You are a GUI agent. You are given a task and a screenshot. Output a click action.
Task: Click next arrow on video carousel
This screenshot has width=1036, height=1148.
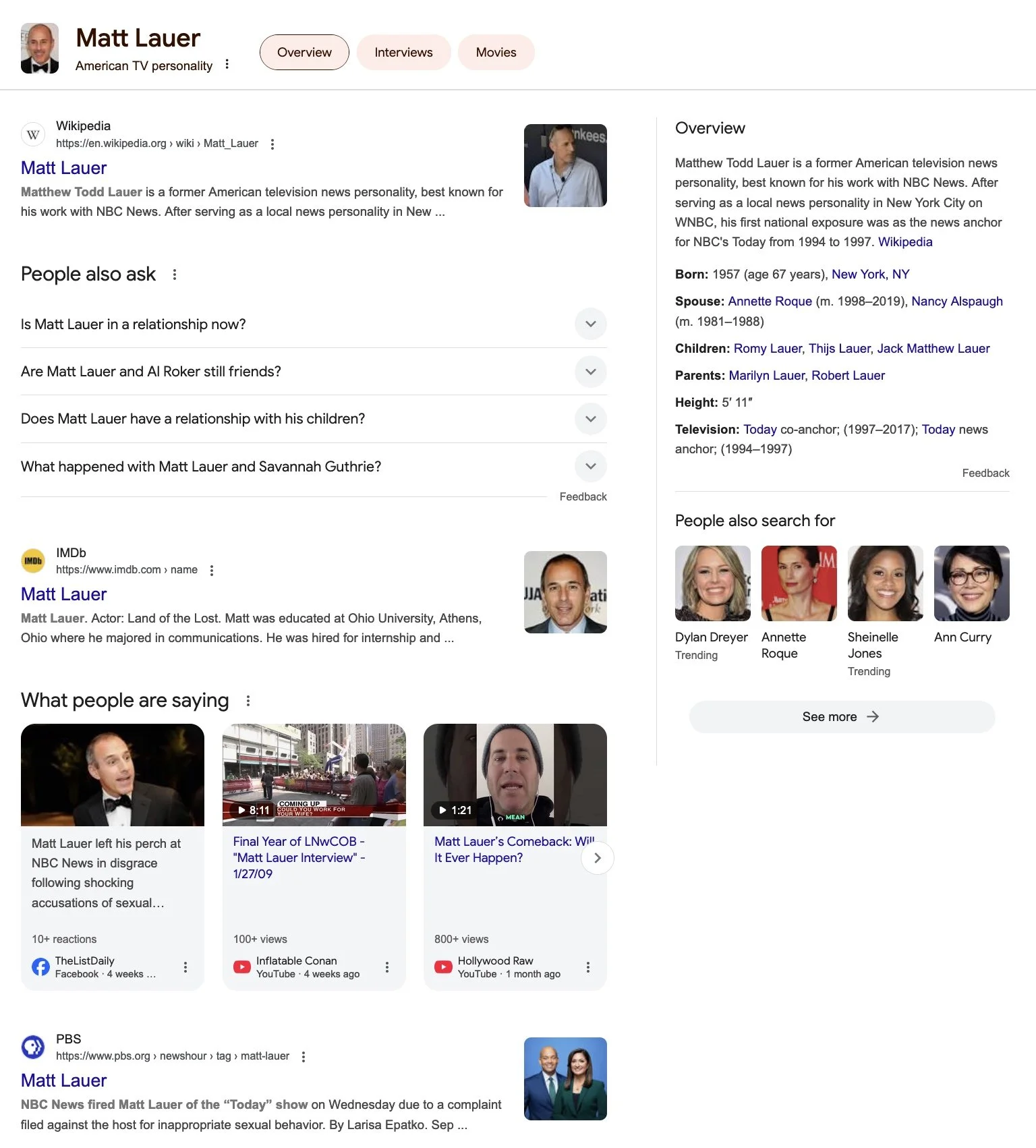tap(597, 858)
